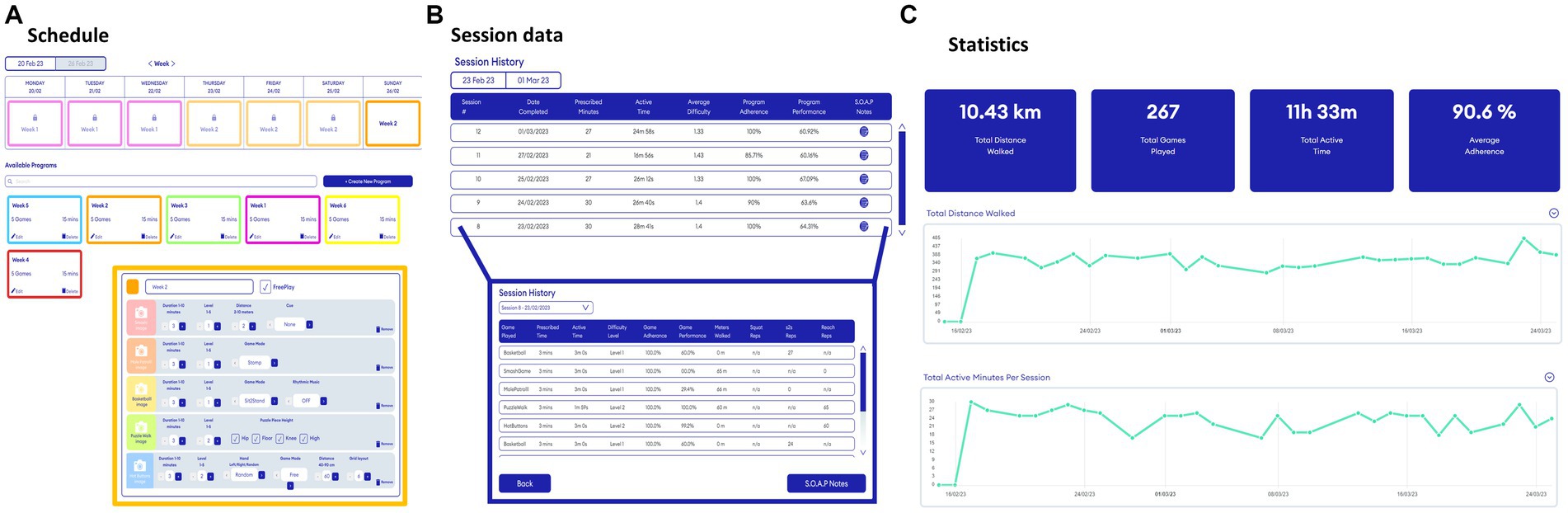Select the 20 Feb 23 date tab
Viewport: 1568px width, 513px height.
coord(31,64)
